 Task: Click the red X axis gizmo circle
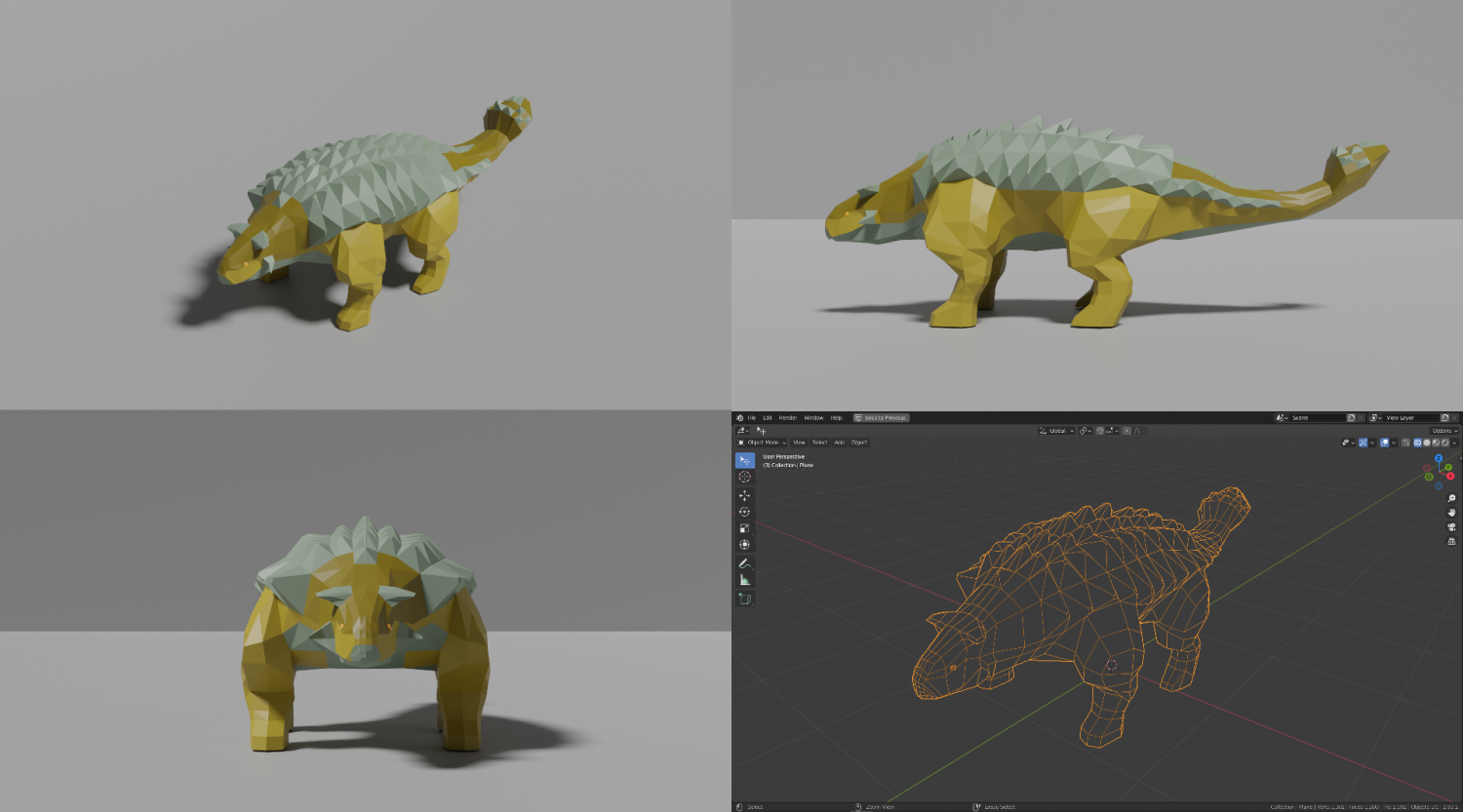click(x=1450, y=476)
